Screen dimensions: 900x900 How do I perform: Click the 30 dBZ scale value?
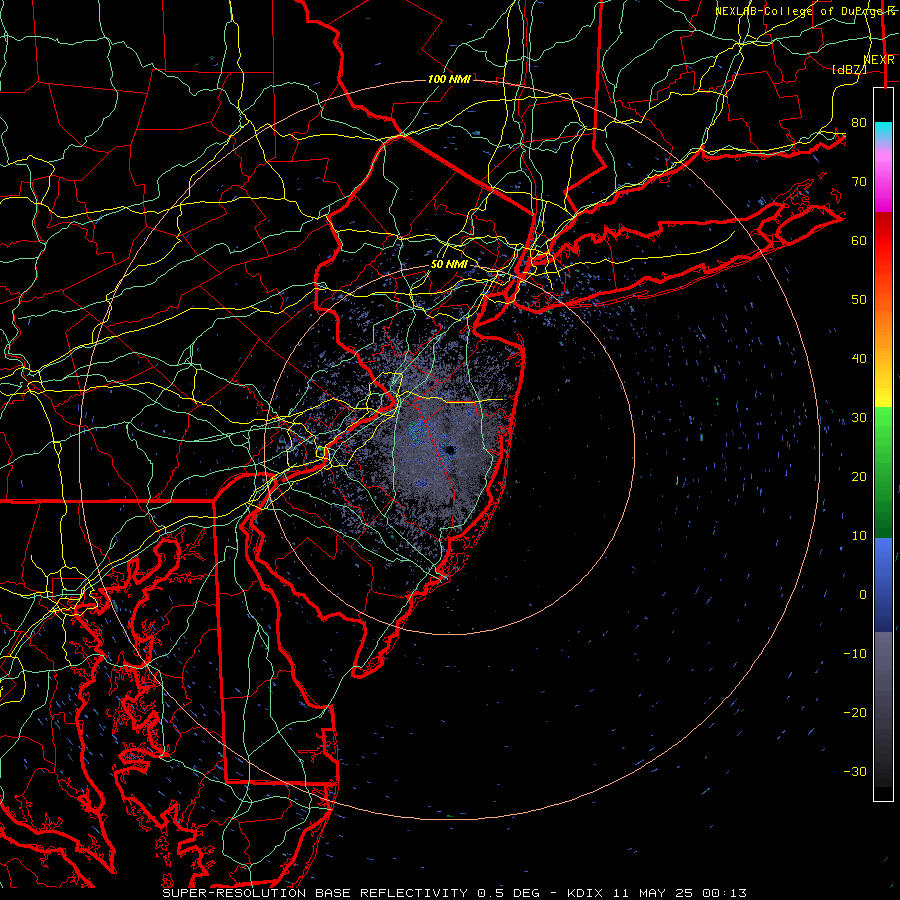point(859,418)
